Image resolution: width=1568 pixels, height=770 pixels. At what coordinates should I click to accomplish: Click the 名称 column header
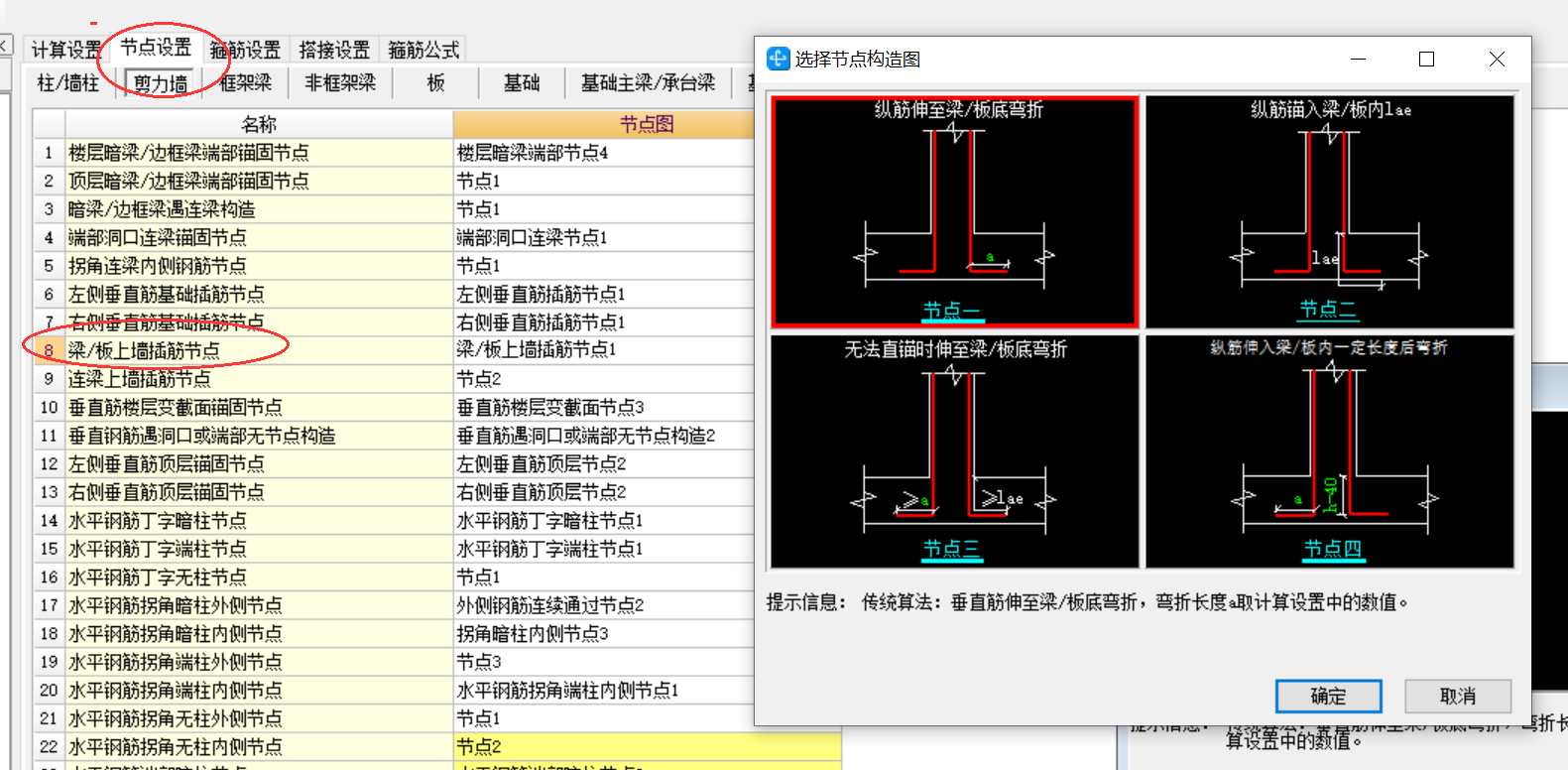259,124
